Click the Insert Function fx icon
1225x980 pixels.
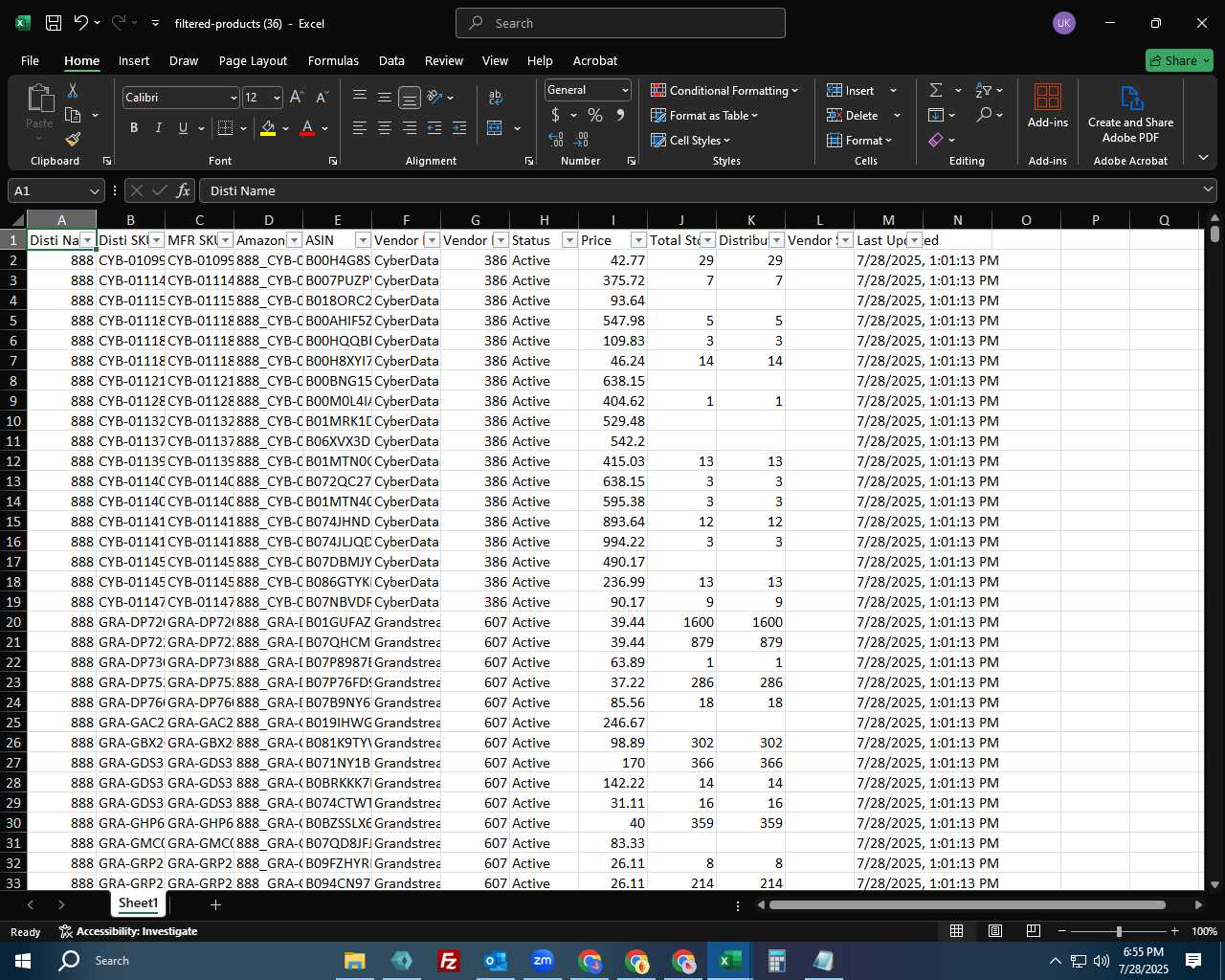coord(183,190)
